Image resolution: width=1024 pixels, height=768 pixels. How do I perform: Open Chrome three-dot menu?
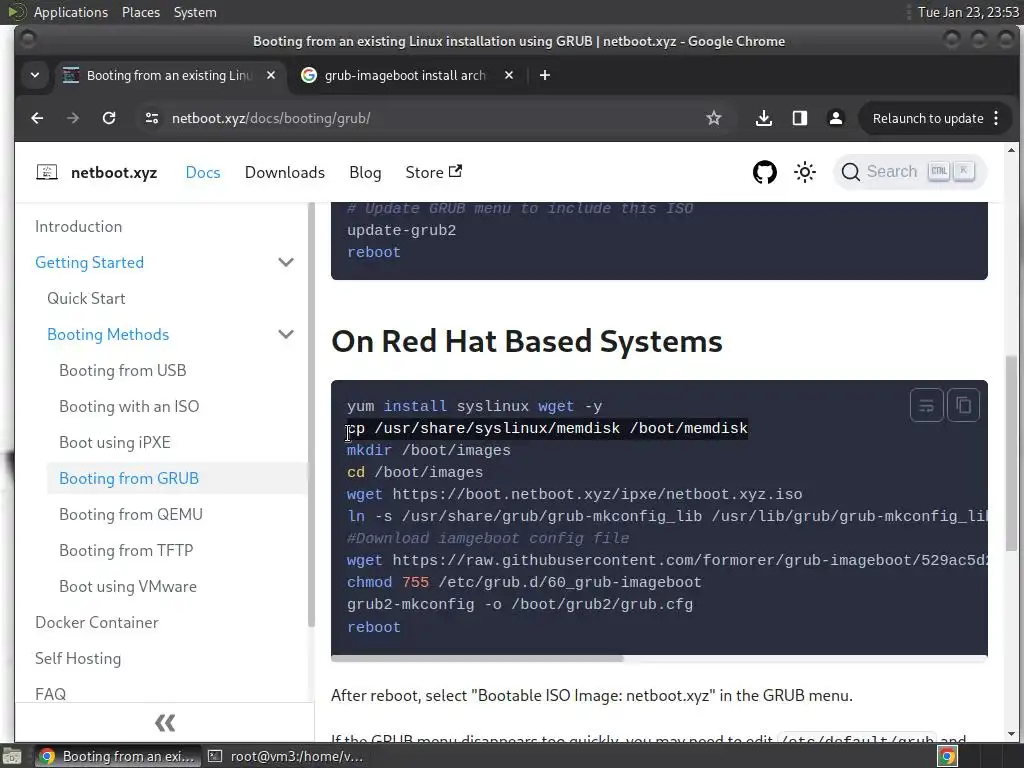click(x=996, y=118)
